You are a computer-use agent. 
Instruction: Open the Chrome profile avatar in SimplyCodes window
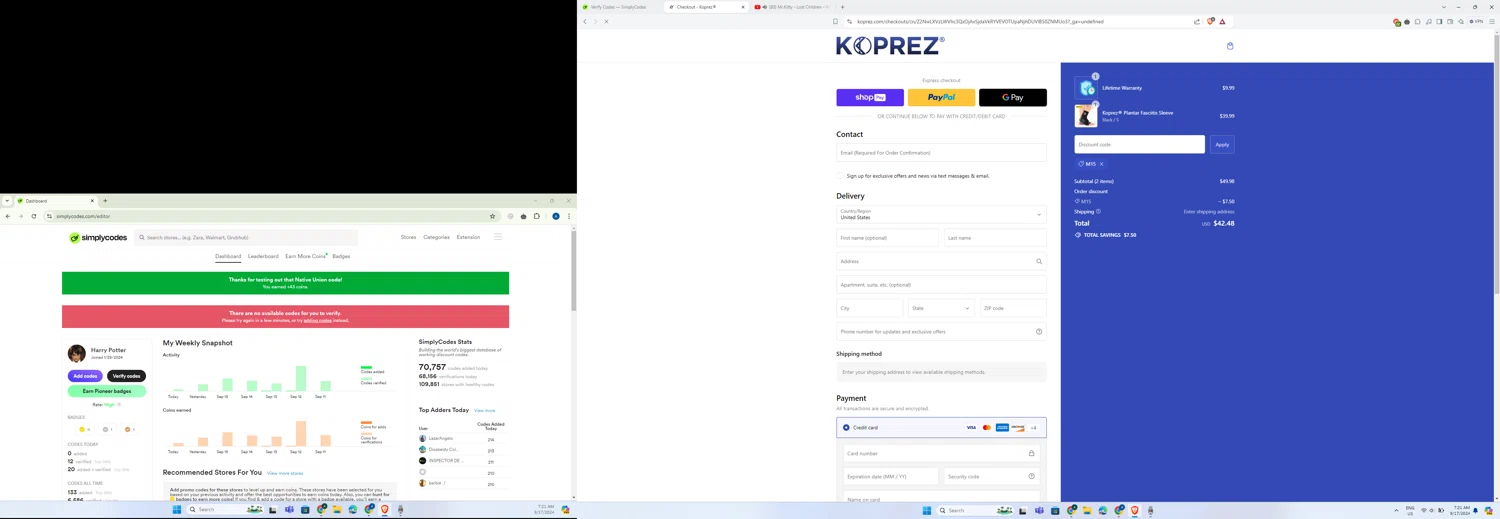(x=556, y=216)
